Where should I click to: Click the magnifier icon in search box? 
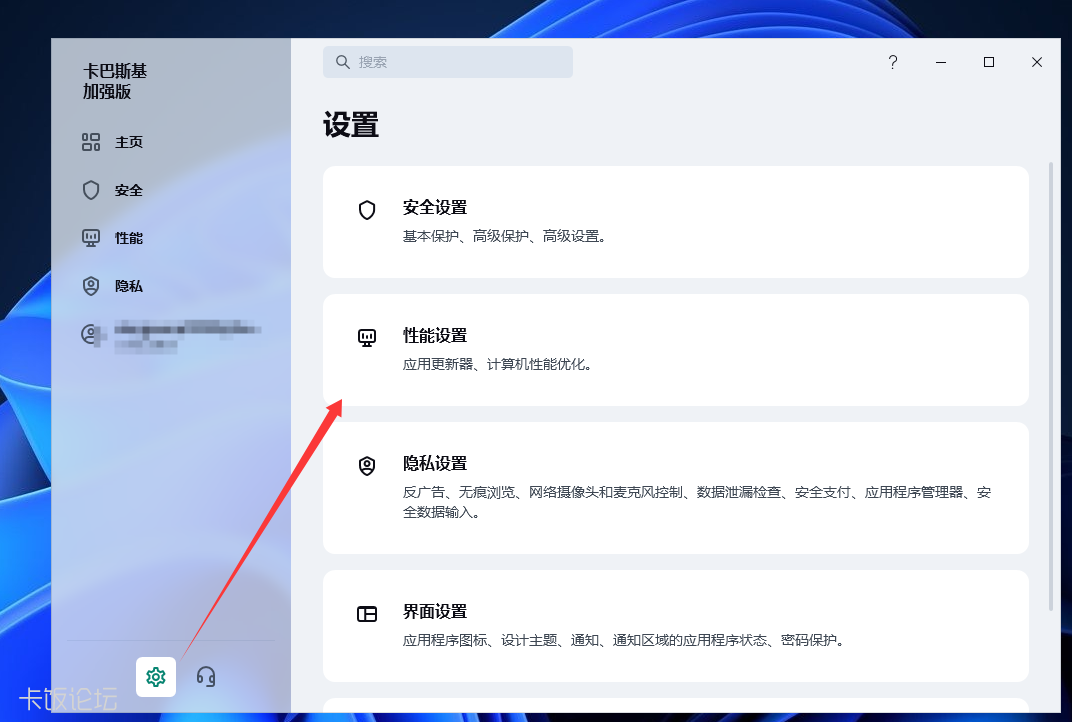pos(343,62)
